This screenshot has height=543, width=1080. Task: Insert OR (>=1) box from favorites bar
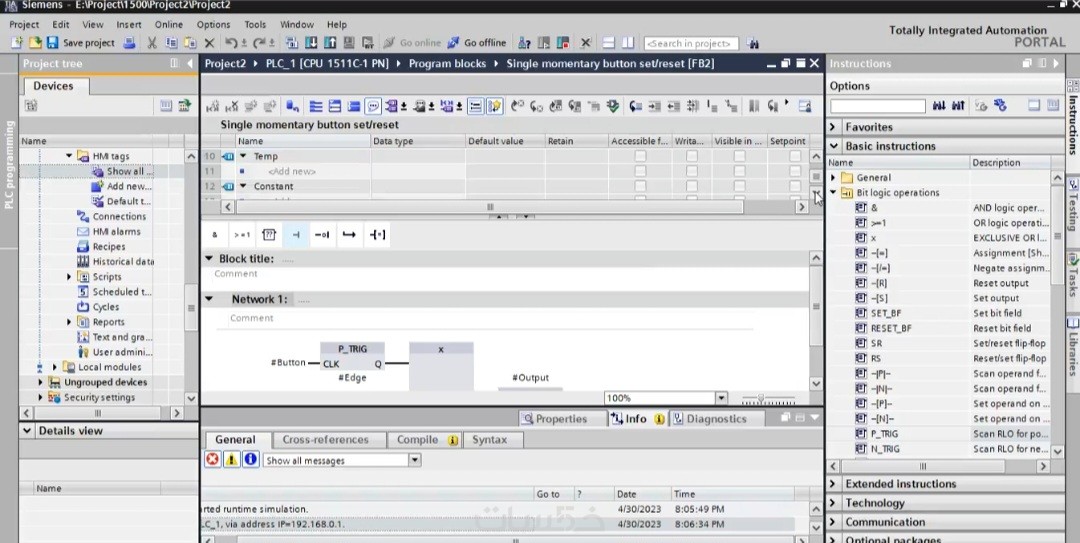tap(242, 235)
